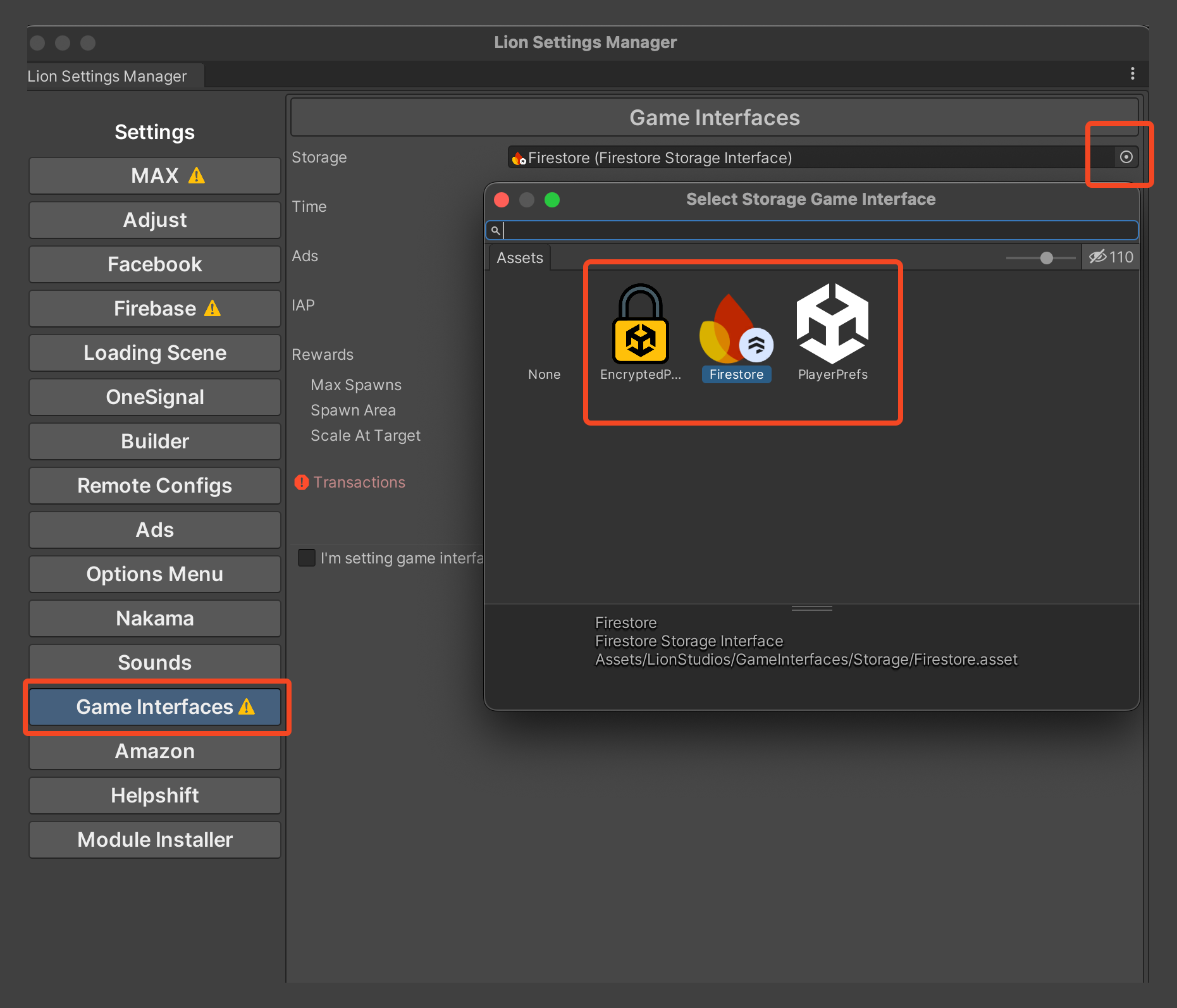
Task: Open the Storage Firestore object field
Action: tap(810, 157)
